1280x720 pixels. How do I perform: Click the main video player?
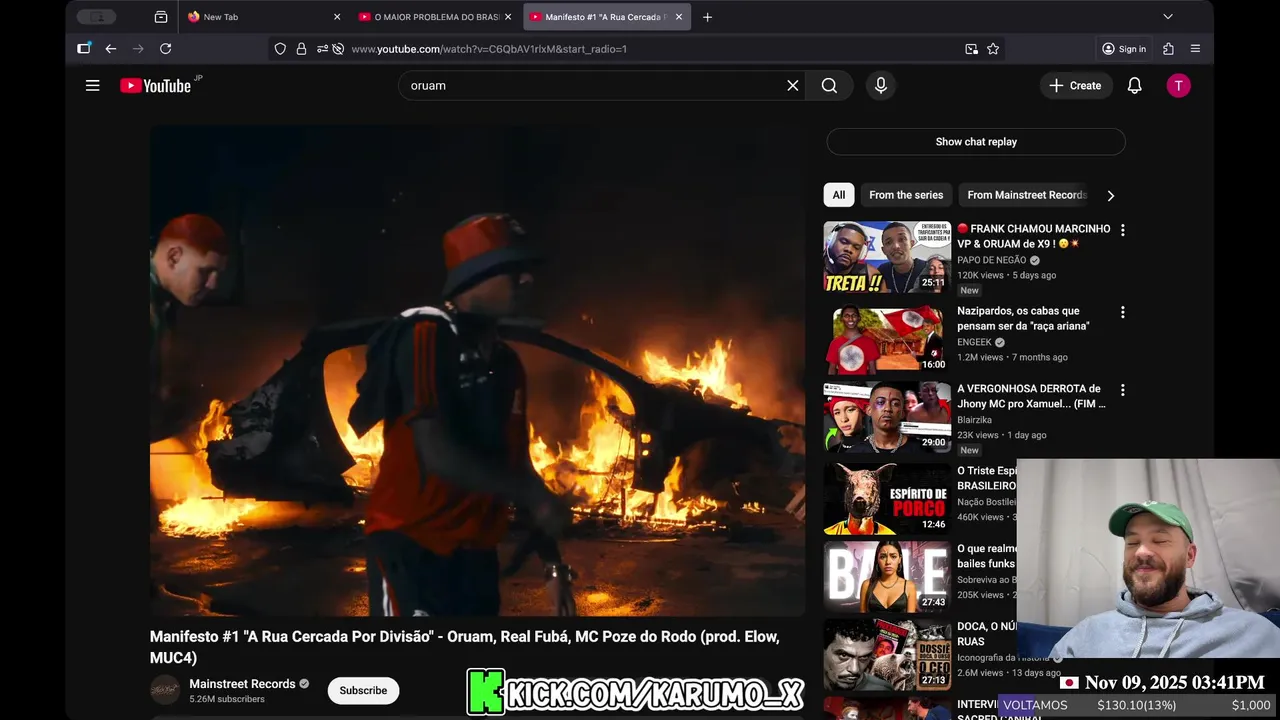(477, 370)
